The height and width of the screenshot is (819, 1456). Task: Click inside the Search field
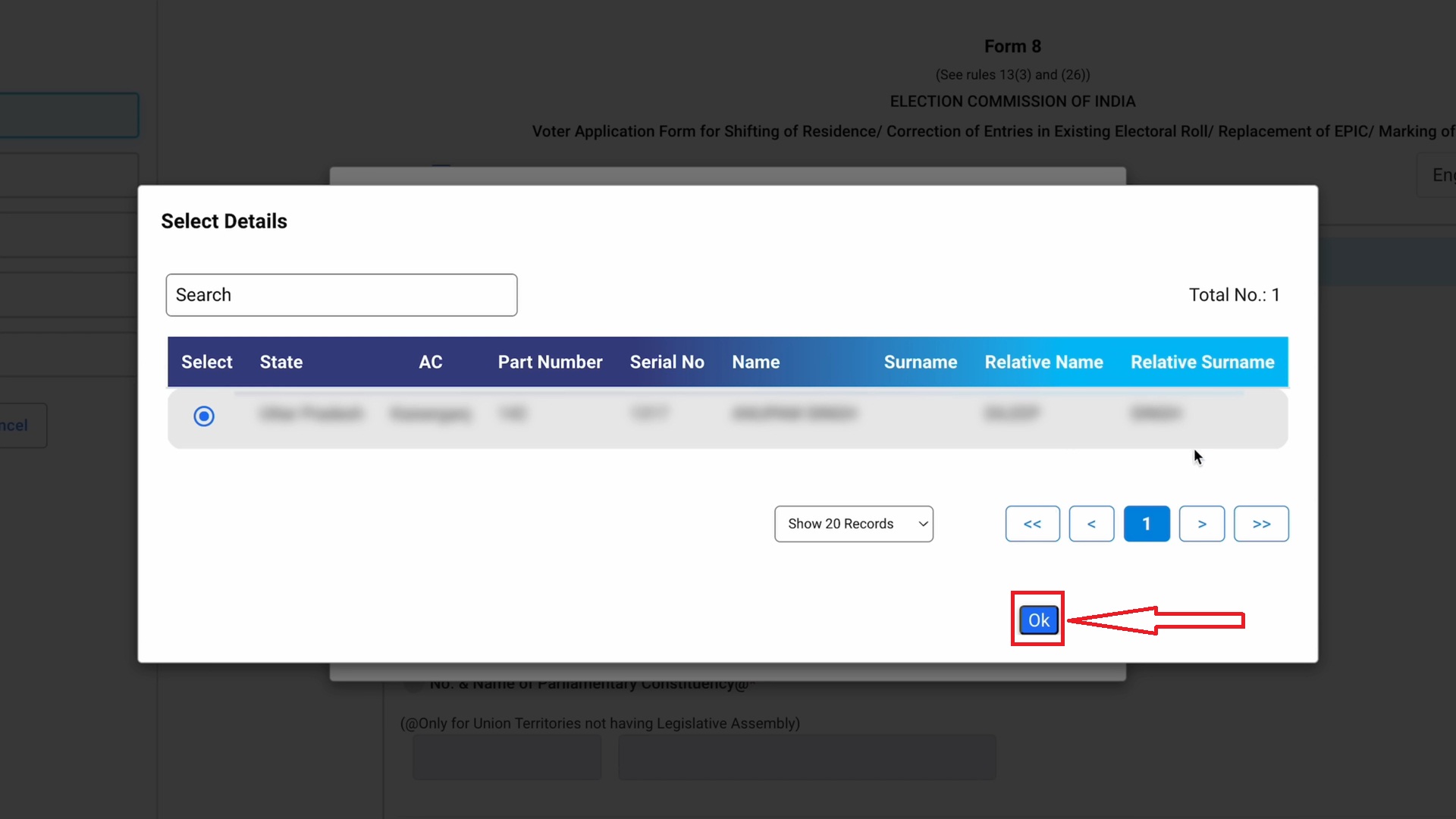(x=340, y=295)
